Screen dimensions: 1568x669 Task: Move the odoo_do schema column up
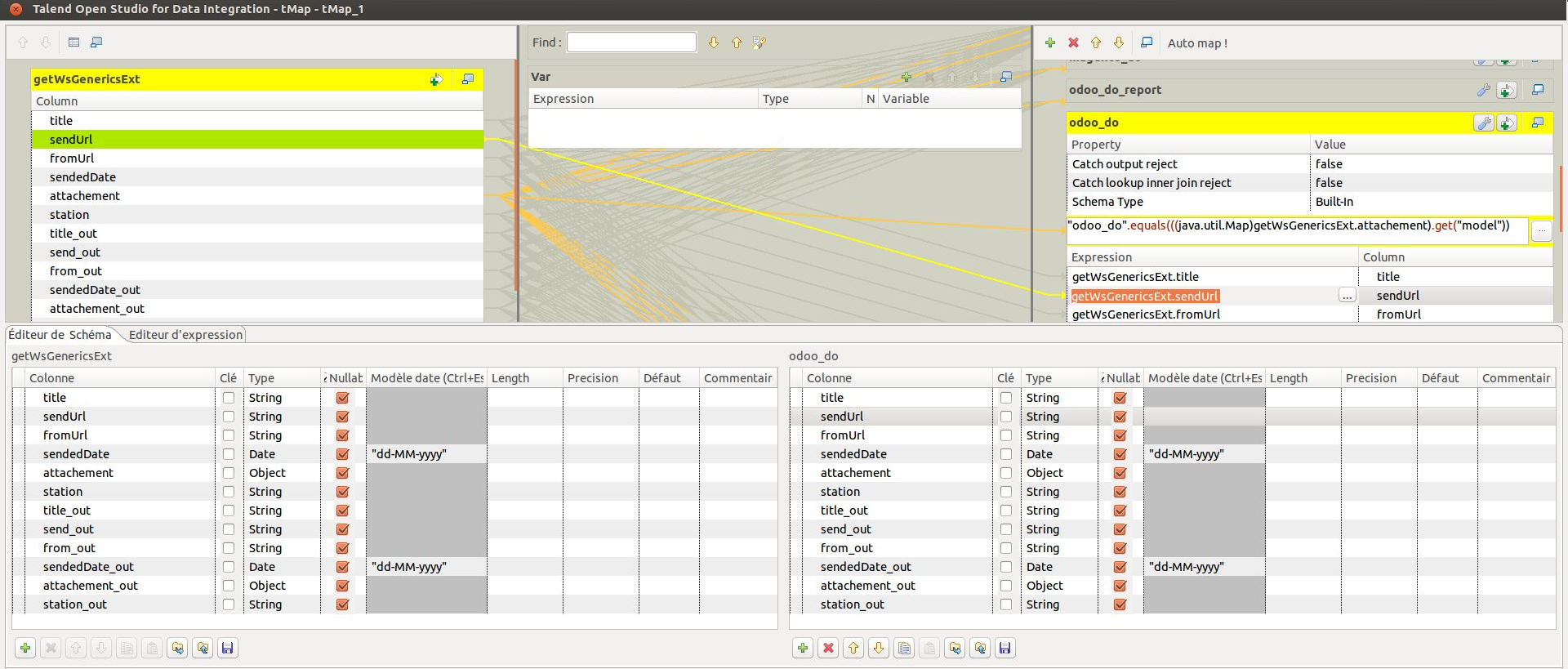point(853,648)
